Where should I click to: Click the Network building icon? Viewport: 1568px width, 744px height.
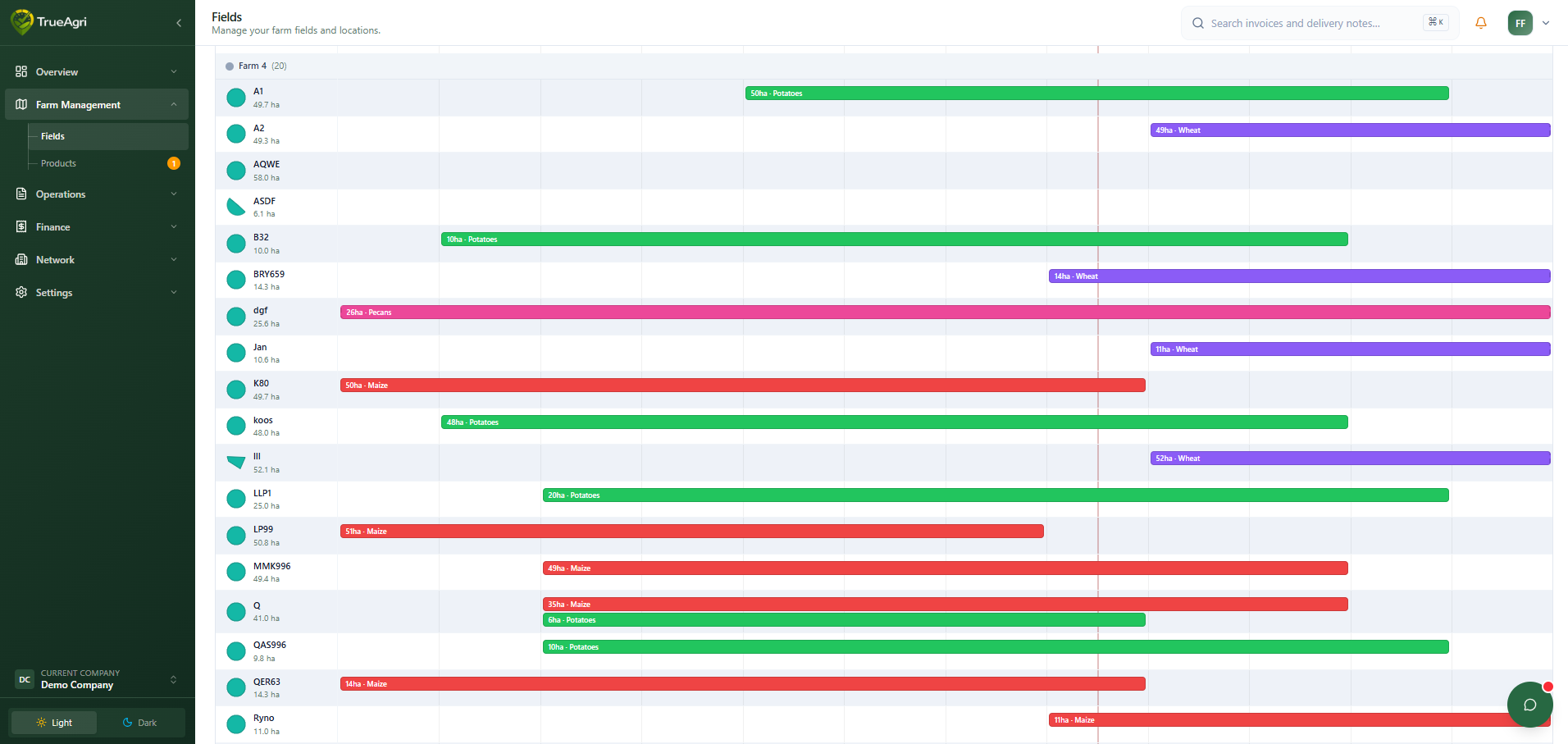[21, 259]
